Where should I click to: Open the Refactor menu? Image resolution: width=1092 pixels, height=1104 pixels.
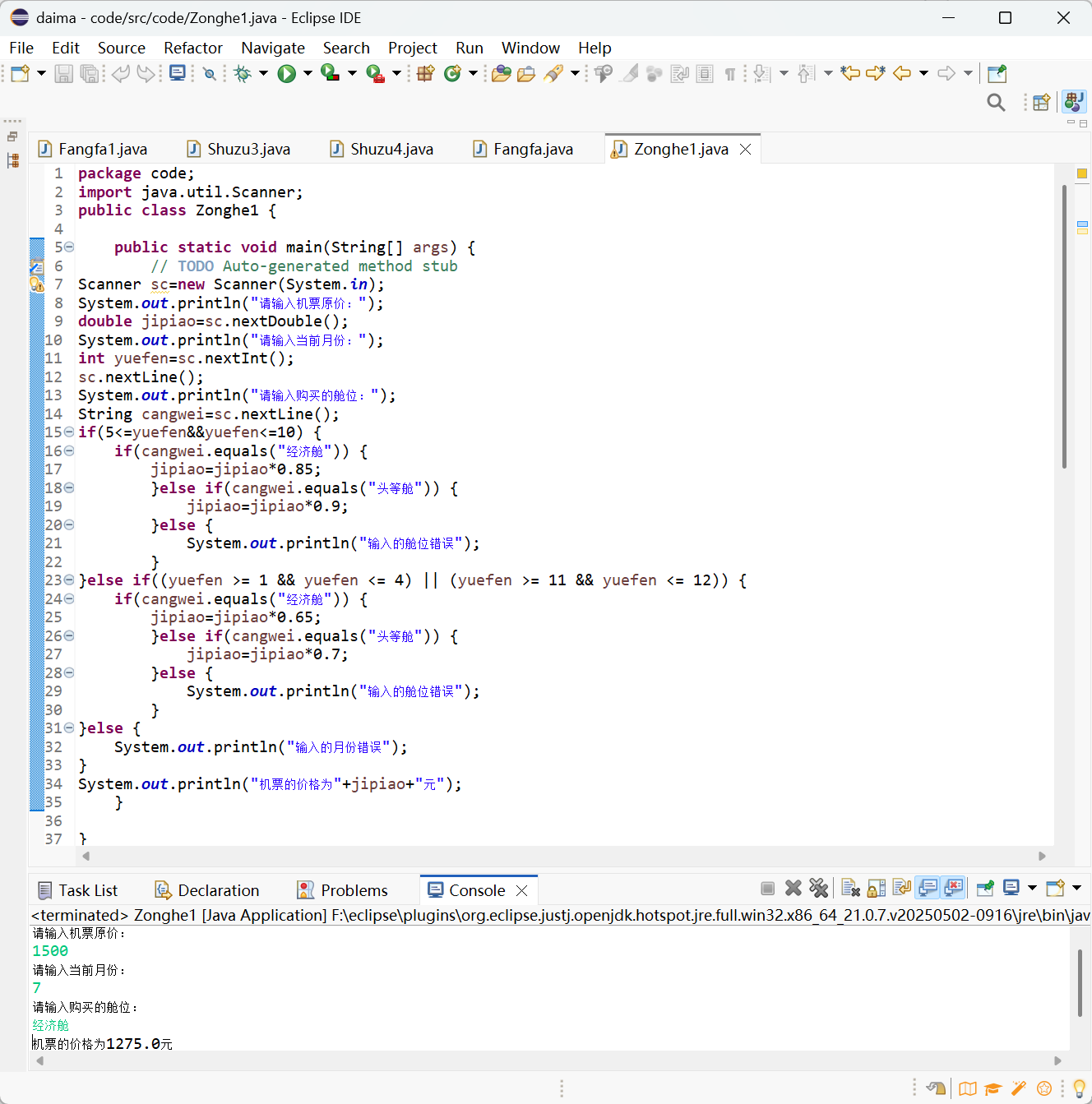pos(193,48)
